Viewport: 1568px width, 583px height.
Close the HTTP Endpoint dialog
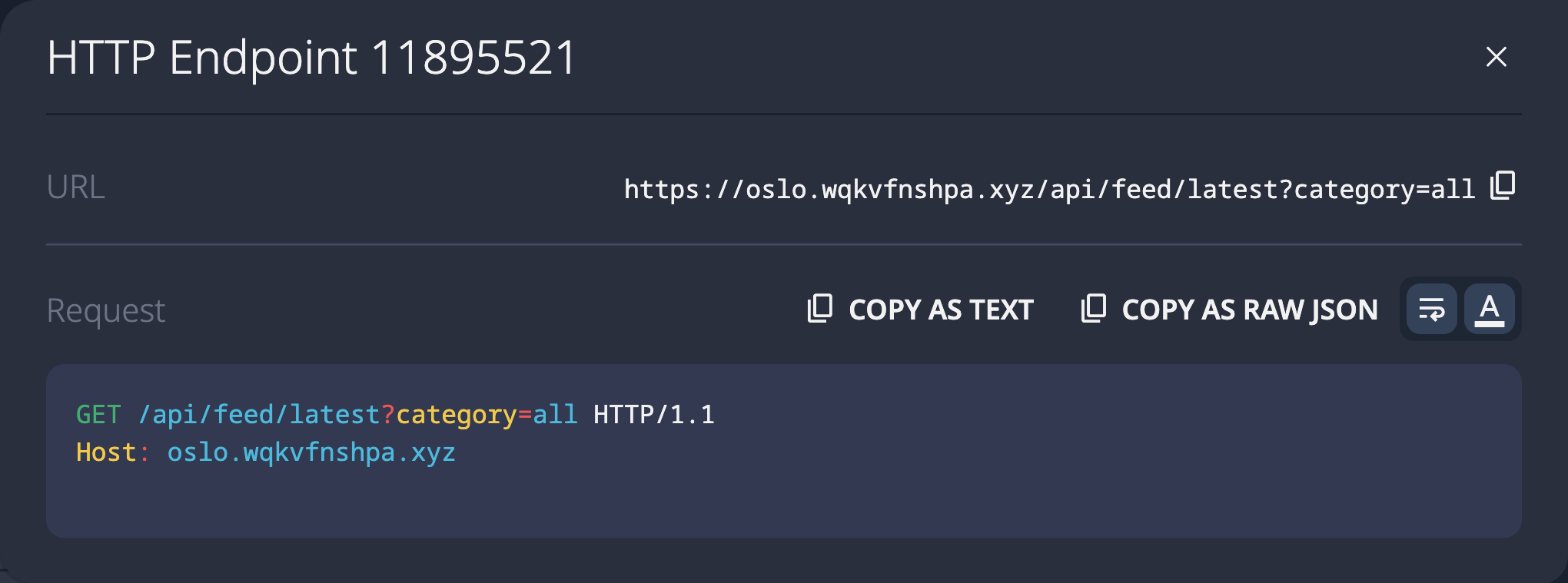pyautogui.click(x=1496, y=57)
